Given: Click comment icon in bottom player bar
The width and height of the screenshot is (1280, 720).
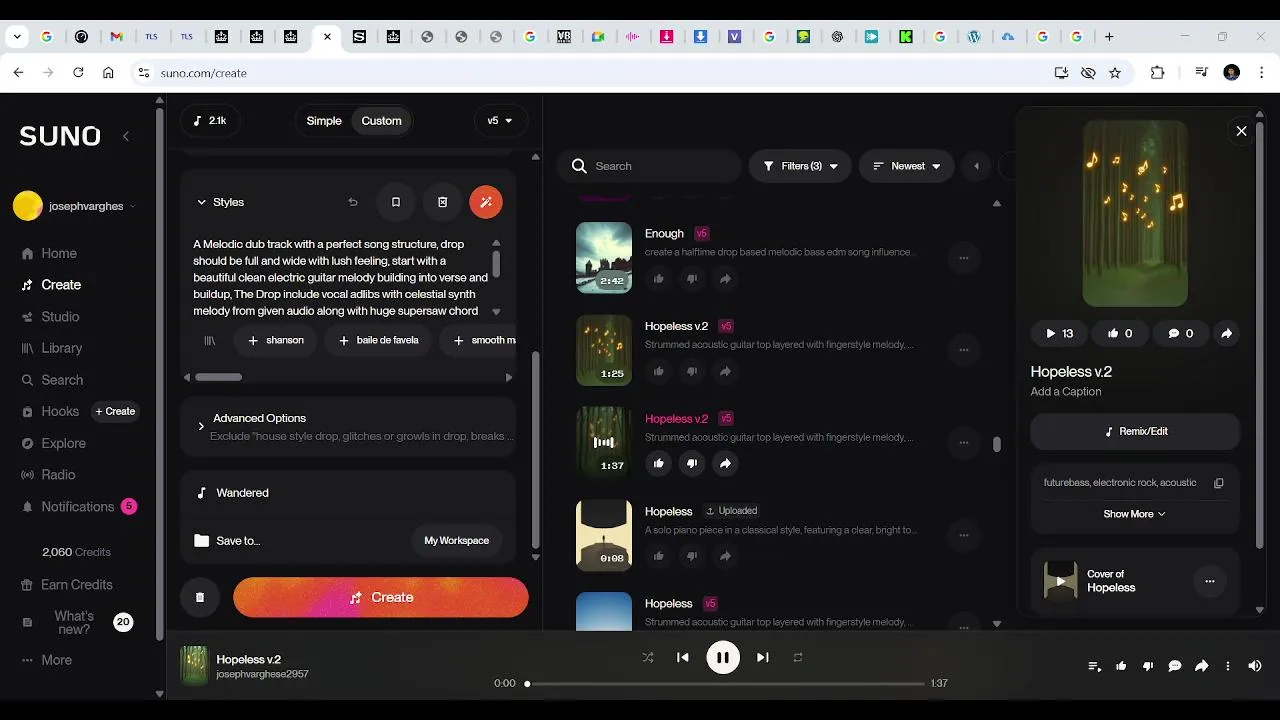Looking at the screenshot, I should [x=1175, y=666].
